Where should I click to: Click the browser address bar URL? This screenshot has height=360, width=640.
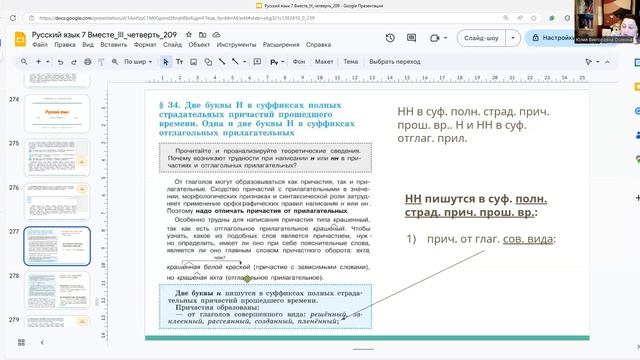(177, 18)
